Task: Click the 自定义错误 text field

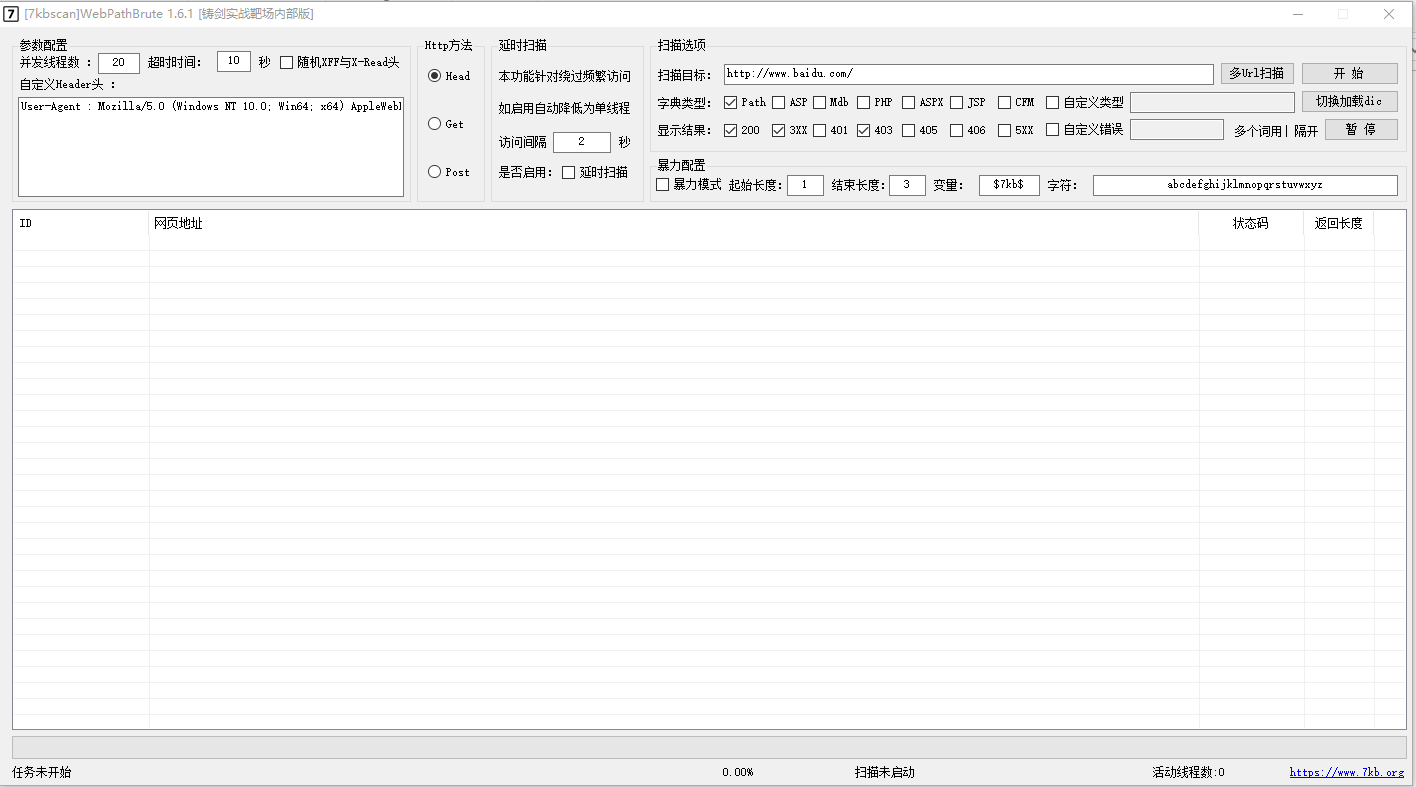Action: [1177, 130]
